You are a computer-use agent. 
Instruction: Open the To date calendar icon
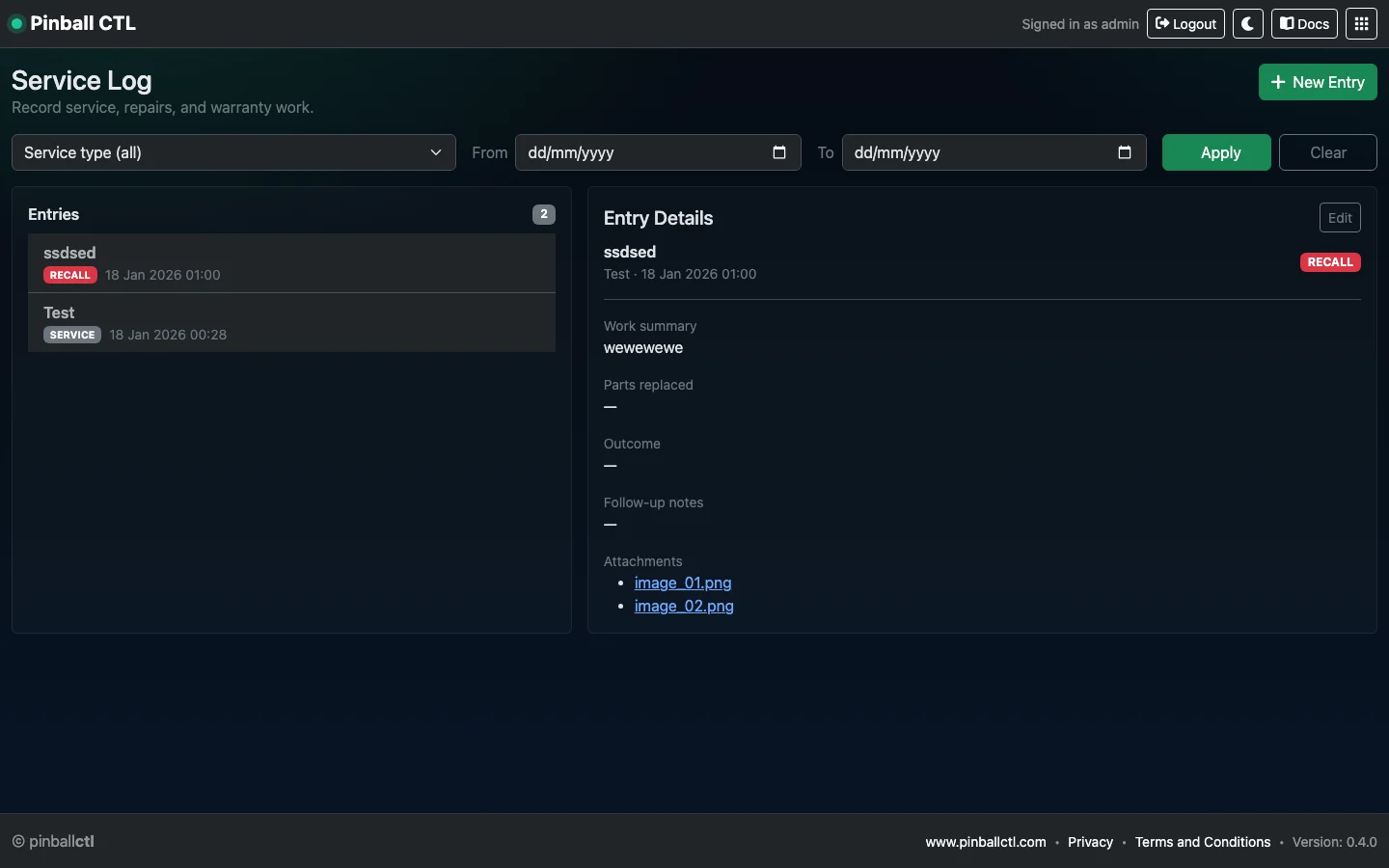1125,152
